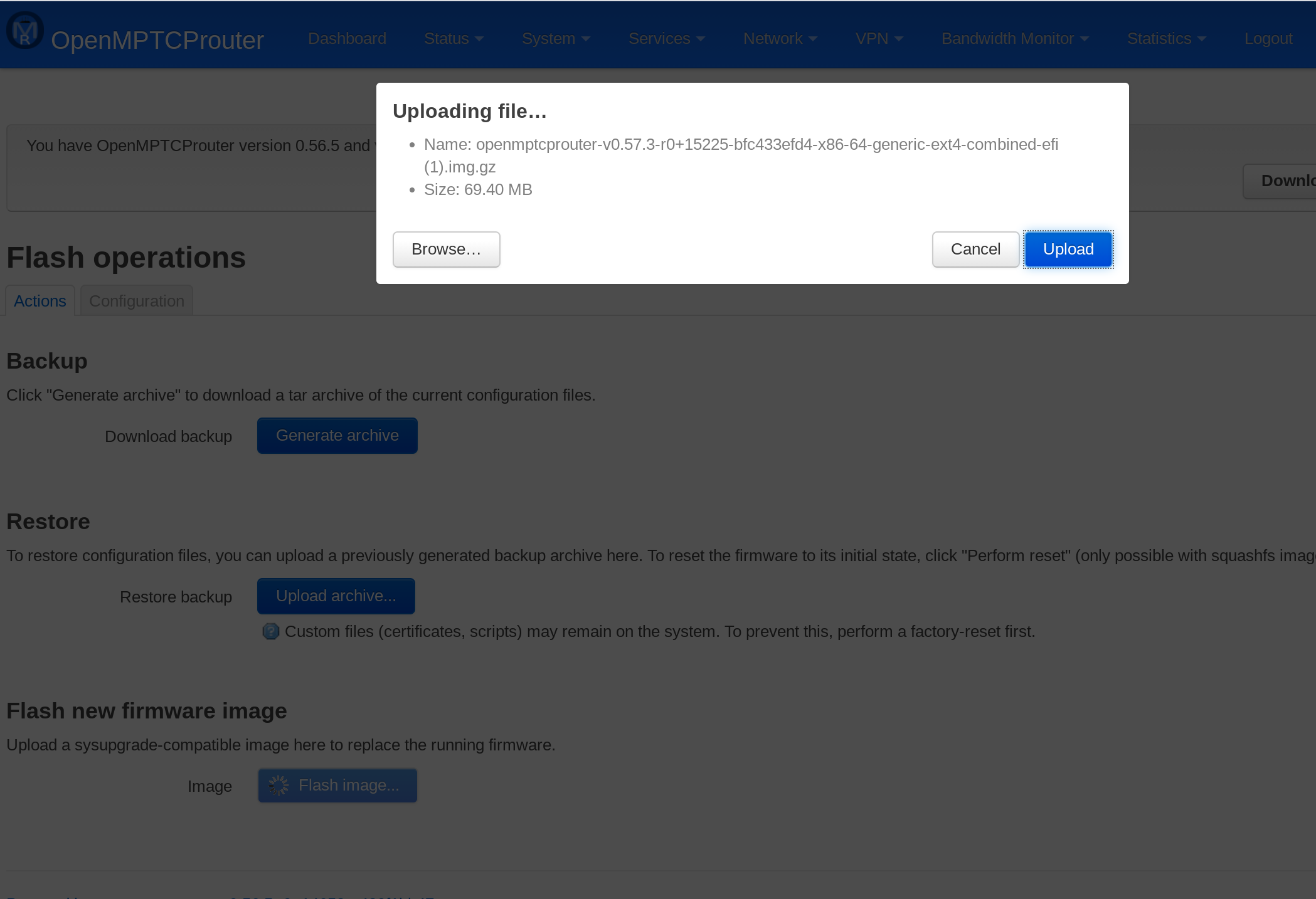Cancel the file upload dialog

coord(975,249)
